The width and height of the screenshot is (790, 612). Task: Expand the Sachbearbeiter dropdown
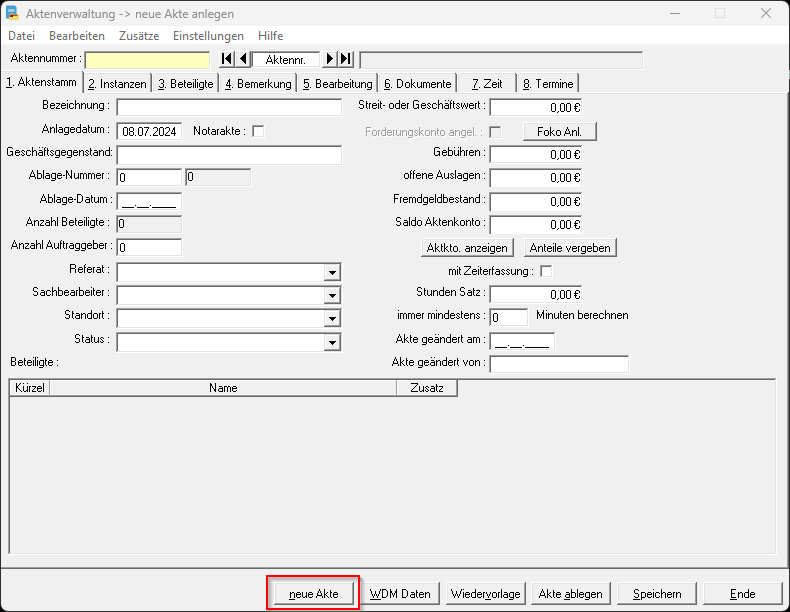coord(332,295)
